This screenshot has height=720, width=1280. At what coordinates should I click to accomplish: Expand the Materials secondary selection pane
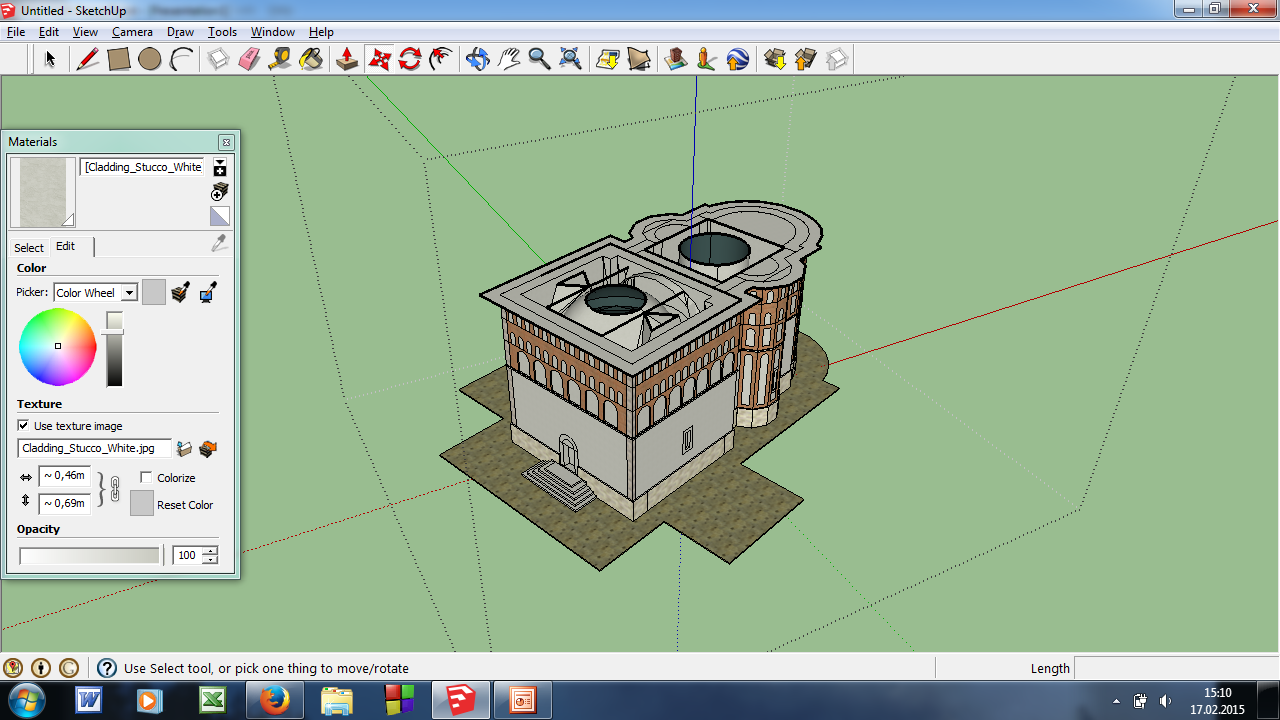(220, 167)
